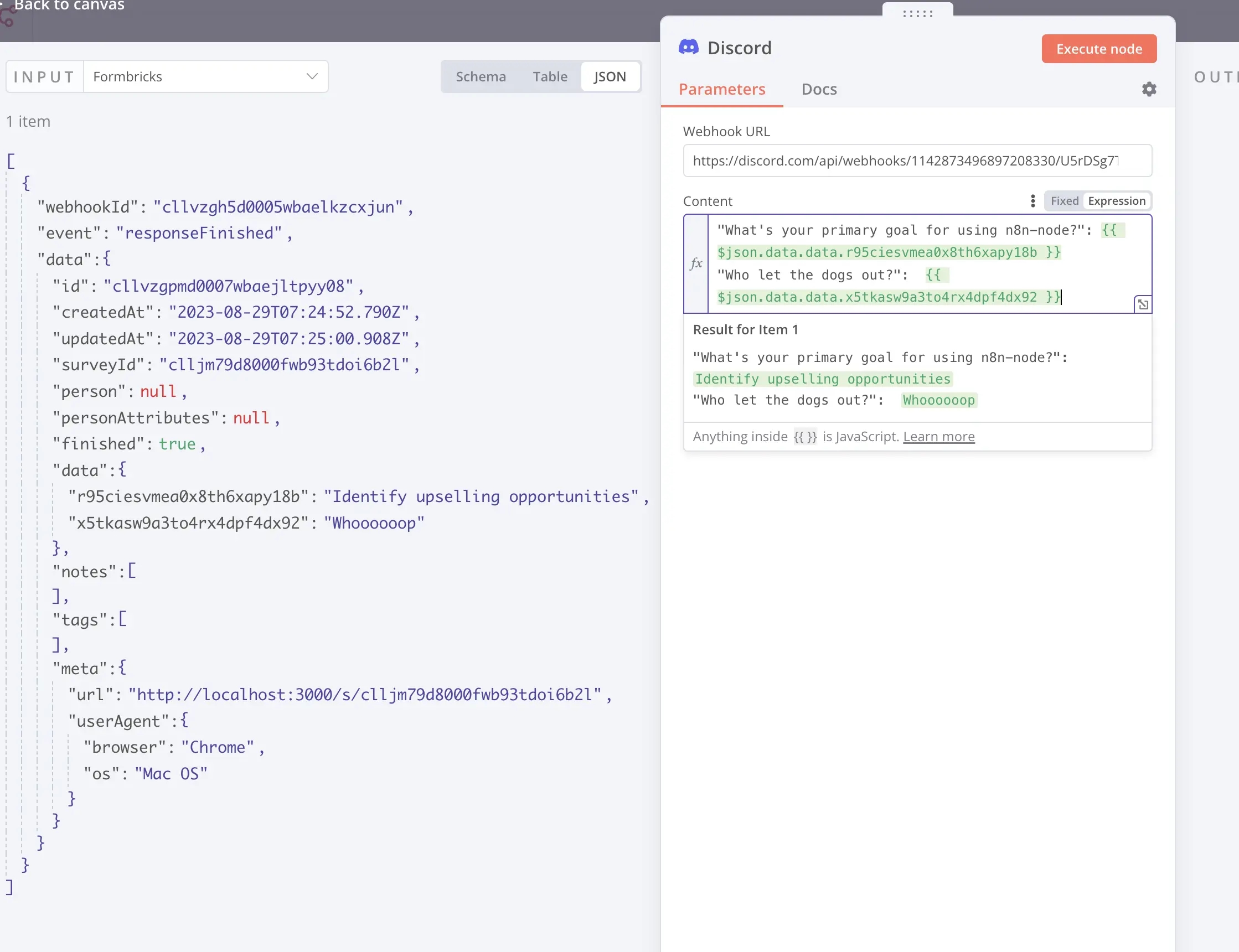Open the Docs tab
The height and width of the screenshot is (952, 1239).
(818, 90)
